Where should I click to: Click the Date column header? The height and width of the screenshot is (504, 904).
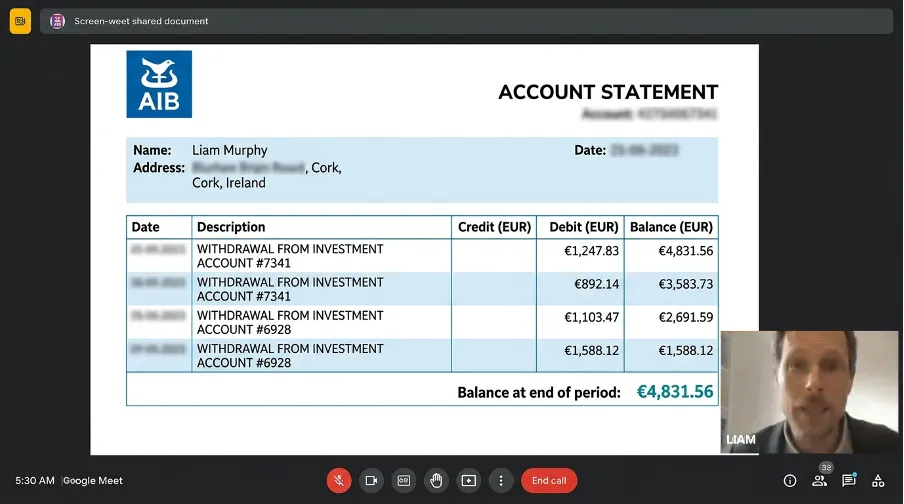tap(145, 227)
